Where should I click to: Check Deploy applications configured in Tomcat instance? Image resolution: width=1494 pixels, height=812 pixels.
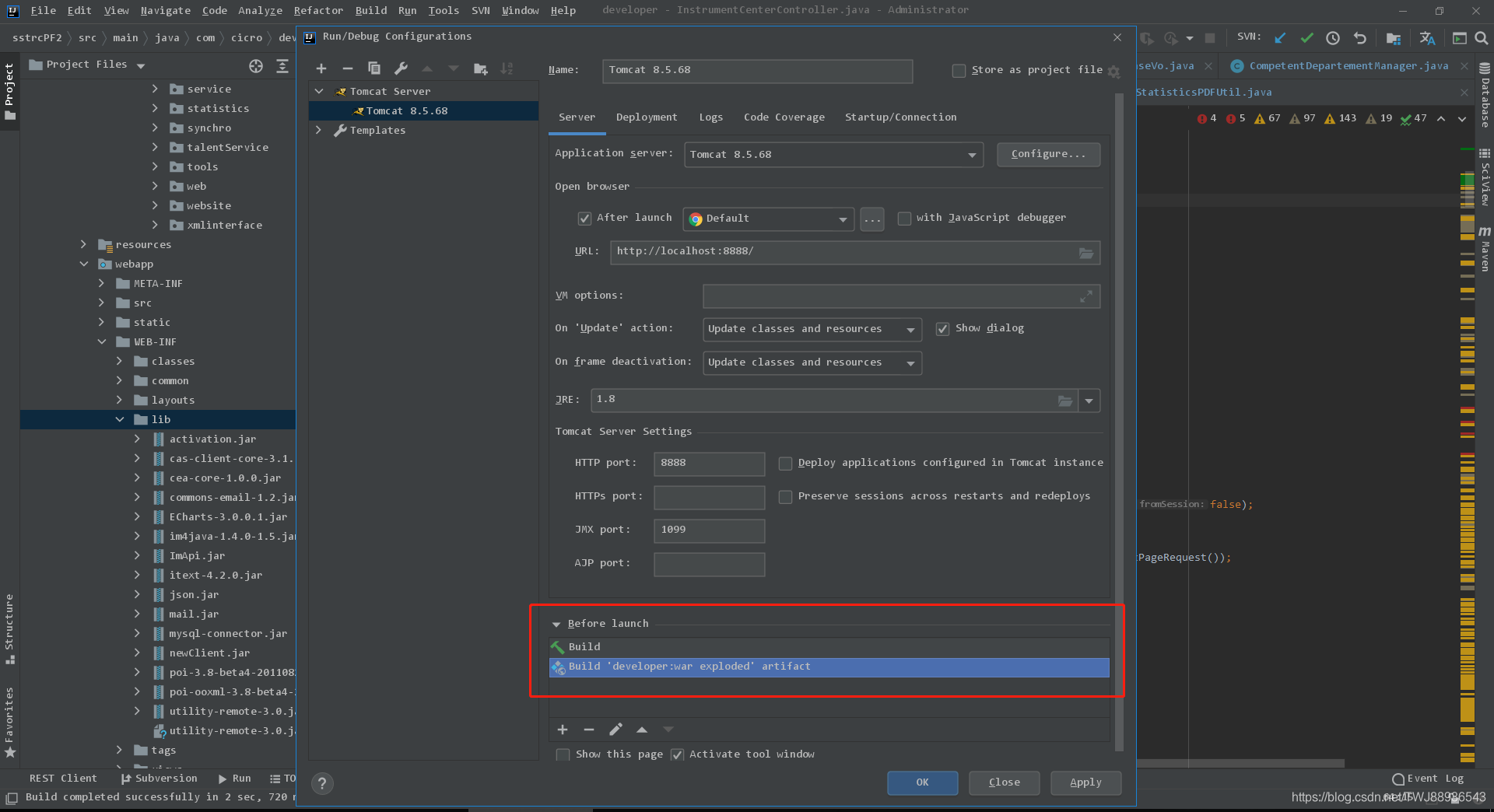click(x=785, y=464)
